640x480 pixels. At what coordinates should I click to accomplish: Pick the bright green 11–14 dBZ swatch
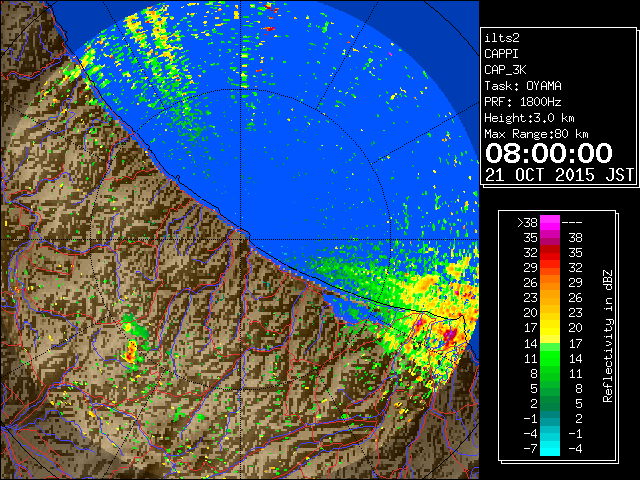click(550, 358)
